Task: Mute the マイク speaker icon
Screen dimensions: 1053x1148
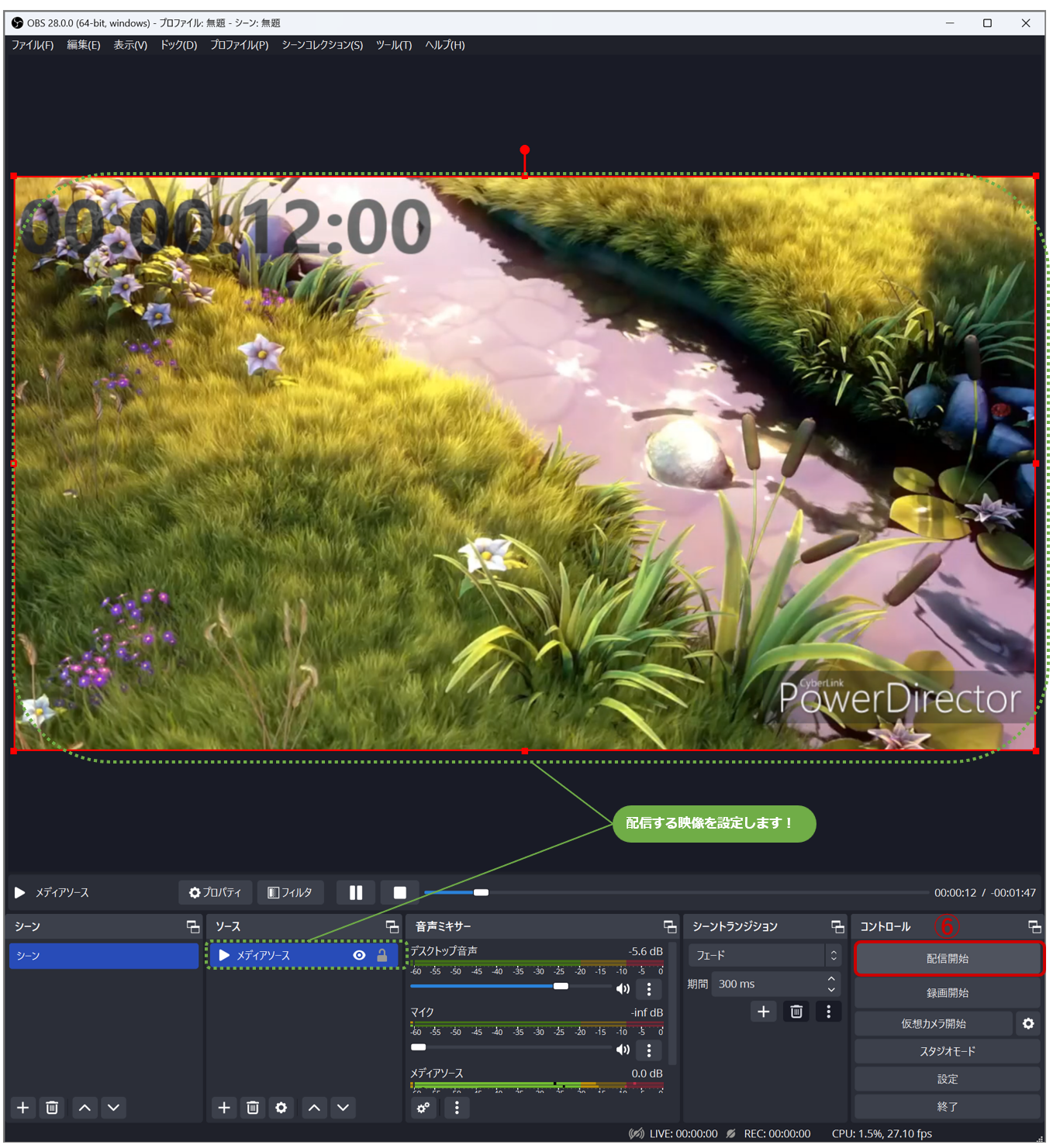Action: pos(623,1050)
